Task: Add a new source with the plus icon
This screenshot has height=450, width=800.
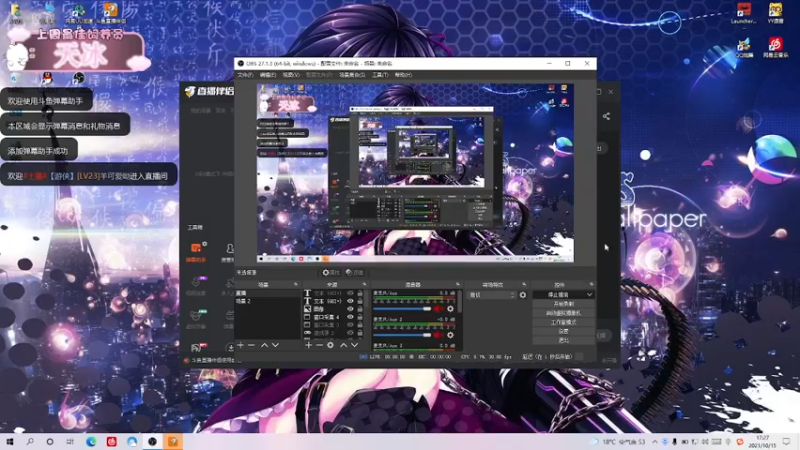Action: pos(308,345)
